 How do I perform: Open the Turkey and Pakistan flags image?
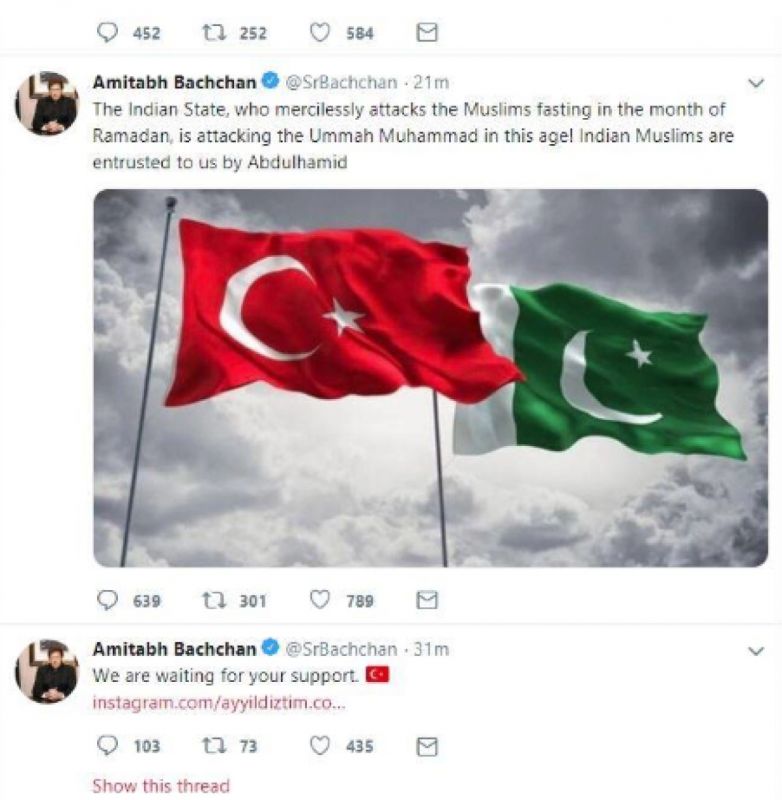click(431, 378)
